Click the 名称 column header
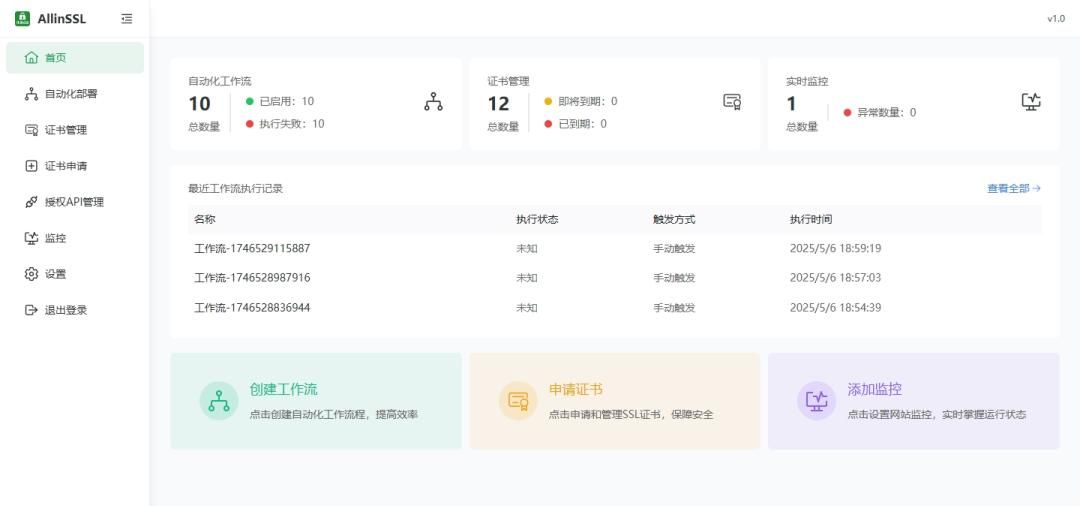This screenshot has width=1080, height=506. tap(205, 220)
